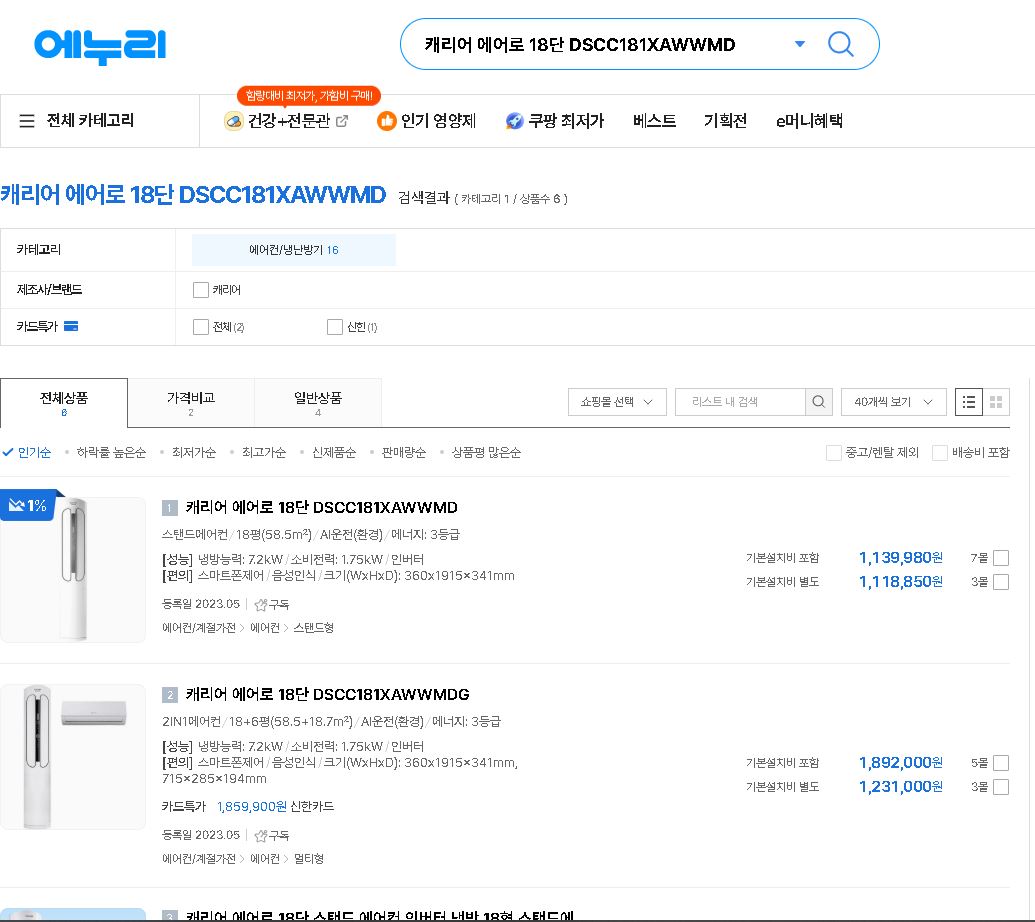The image size is (1035, 922).
Task: Click price 1,231,000원
Action: (900, 787)
